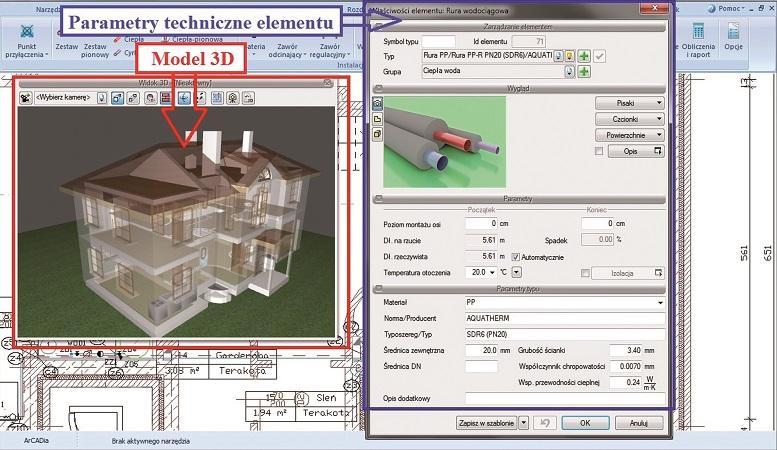The image size is (777, 450).
Task: Click the Opis dodatkowy text field
Action: [x=565, y=398]
